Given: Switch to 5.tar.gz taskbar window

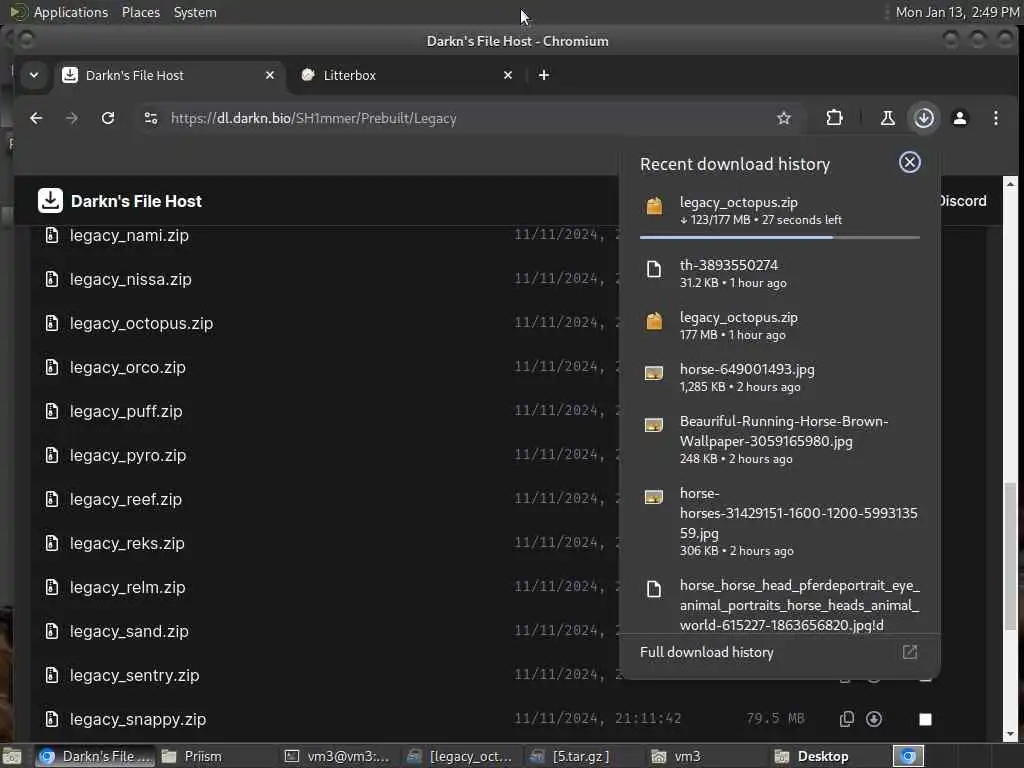Looking at the screenshot, I should (583, 756).
